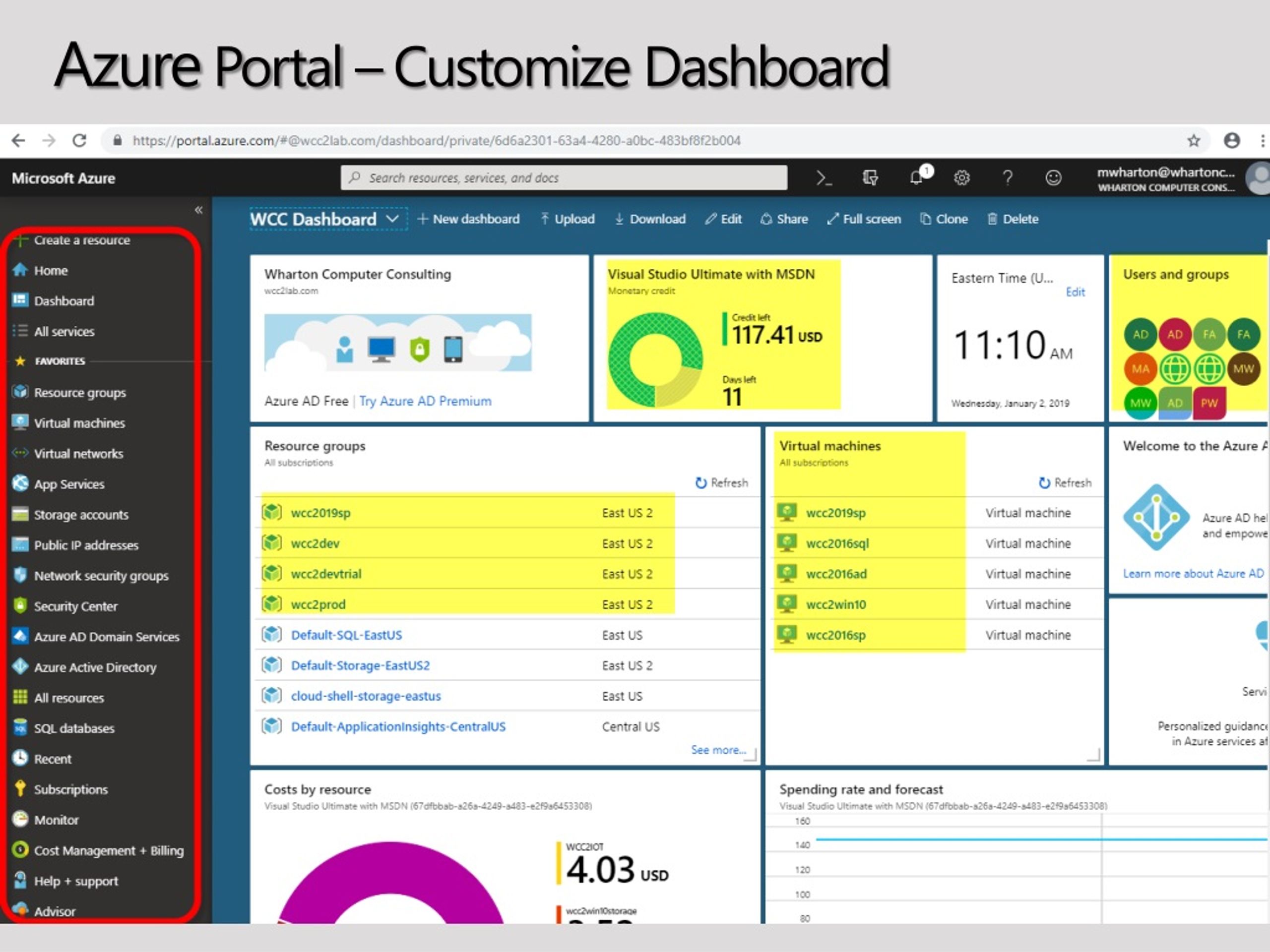Open the Default-SQL-EastUS resource group

(346, 635)
